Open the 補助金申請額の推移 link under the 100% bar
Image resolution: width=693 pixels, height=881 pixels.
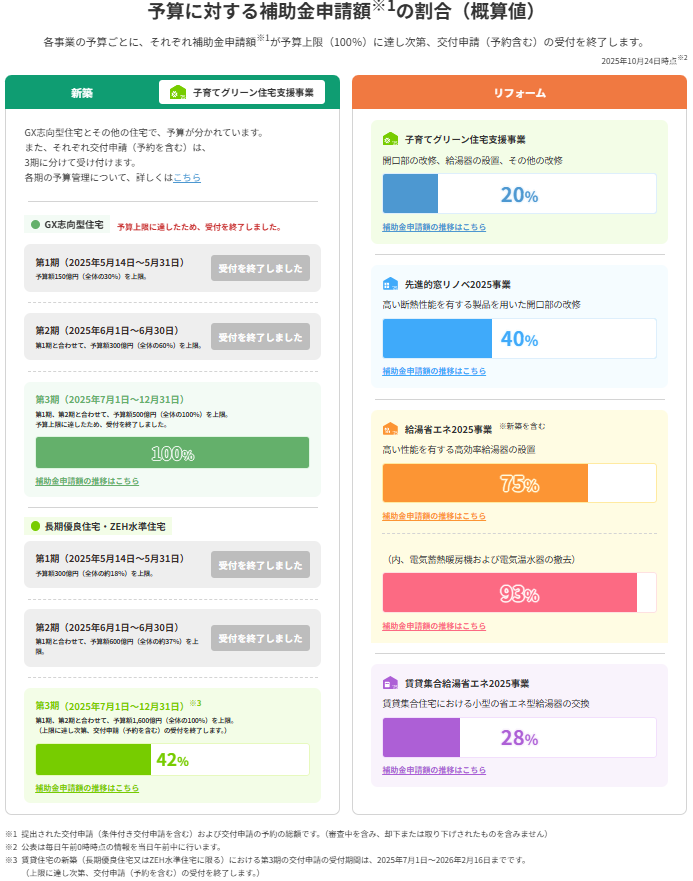87,481
